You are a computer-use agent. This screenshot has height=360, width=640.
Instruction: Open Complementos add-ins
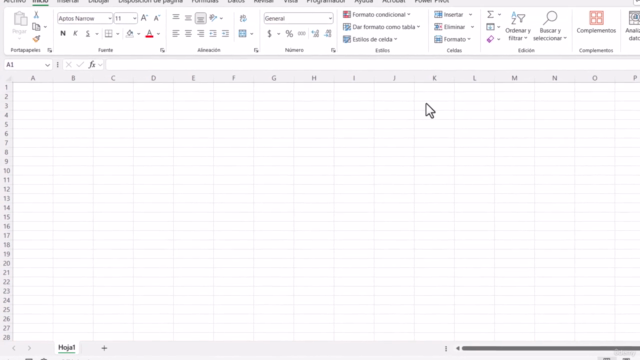pyautogui.click(x=596, y=23)
